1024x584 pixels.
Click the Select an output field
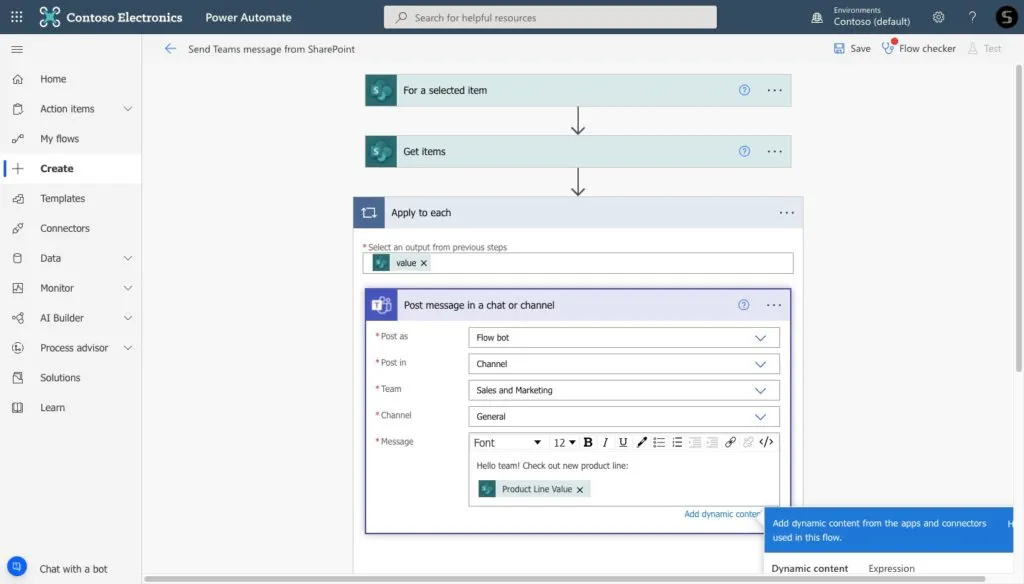pos(578,263)
